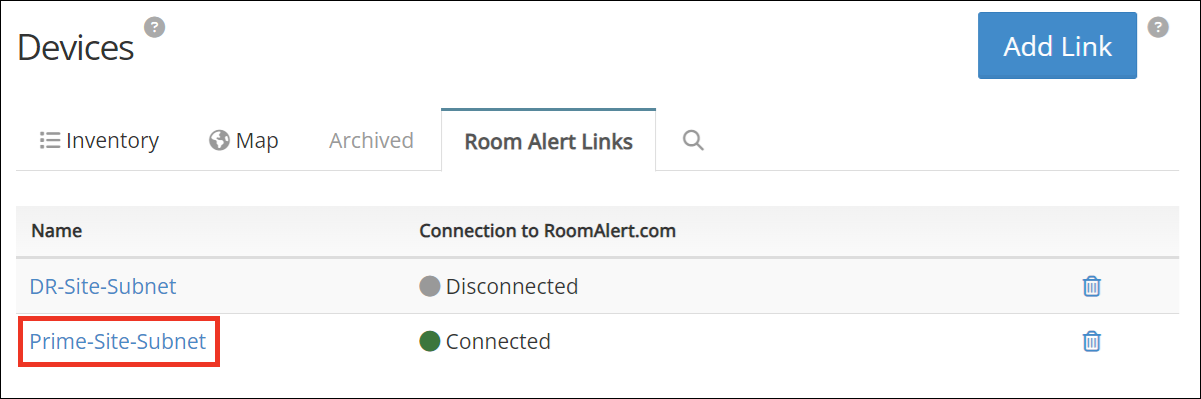Switch to the Map tab
Screen dimensions: 1201x399
[244, 140]
